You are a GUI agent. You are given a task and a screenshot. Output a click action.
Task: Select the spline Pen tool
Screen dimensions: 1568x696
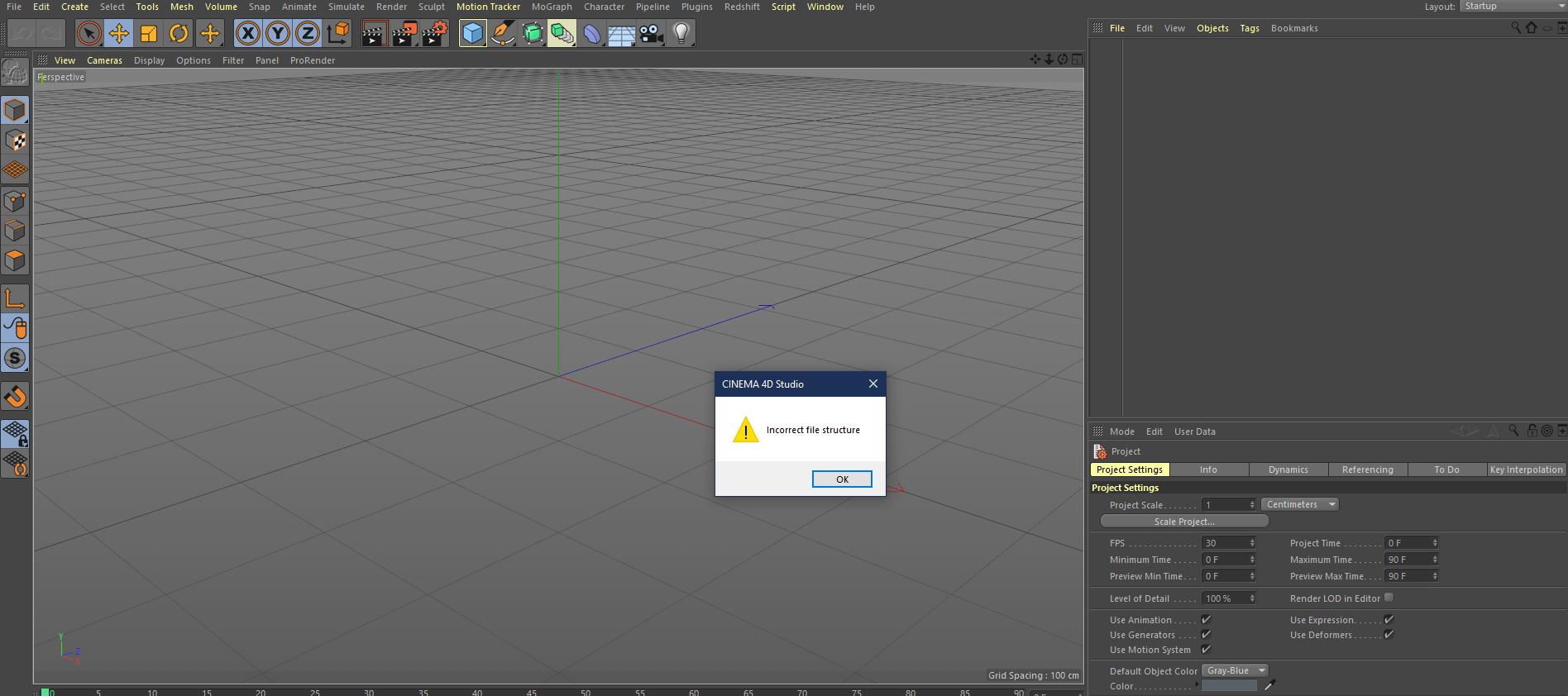(503, 33)
